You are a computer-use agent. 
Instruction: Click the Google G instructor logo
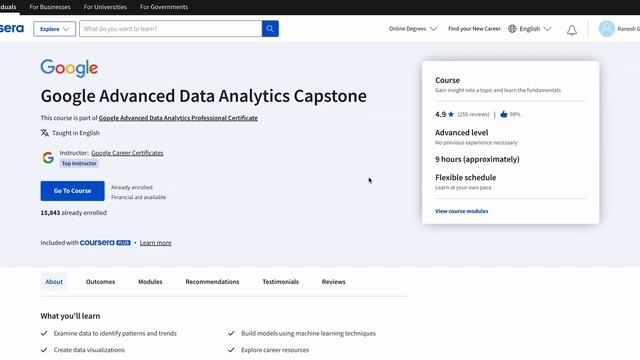coord(48,158)
